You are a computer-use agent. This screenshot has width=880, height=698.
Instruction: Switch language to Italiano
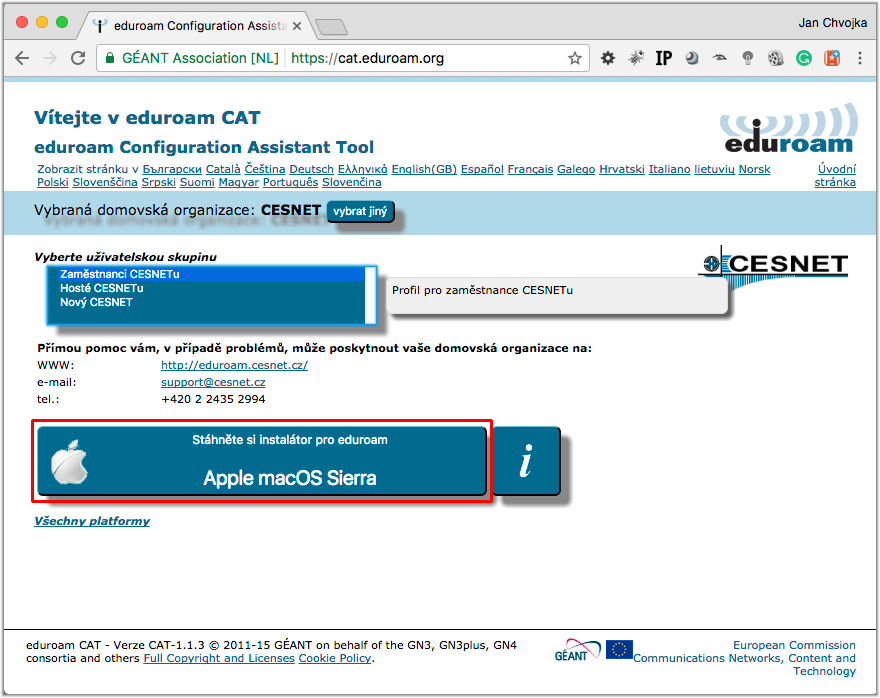point(670,169)
